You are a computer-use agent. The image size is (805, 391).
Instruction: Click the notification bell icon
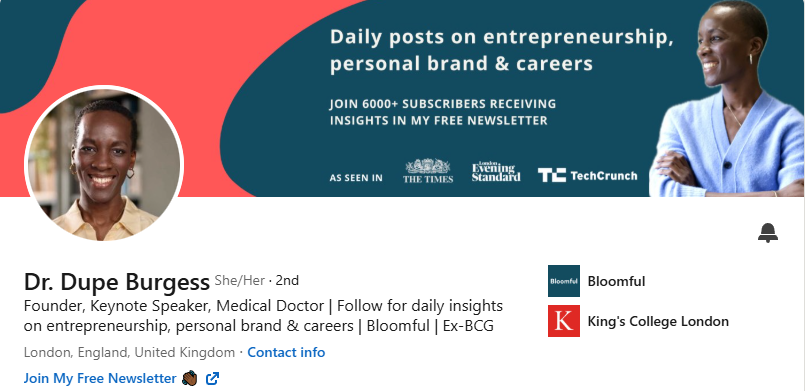[x=768, y=232]
